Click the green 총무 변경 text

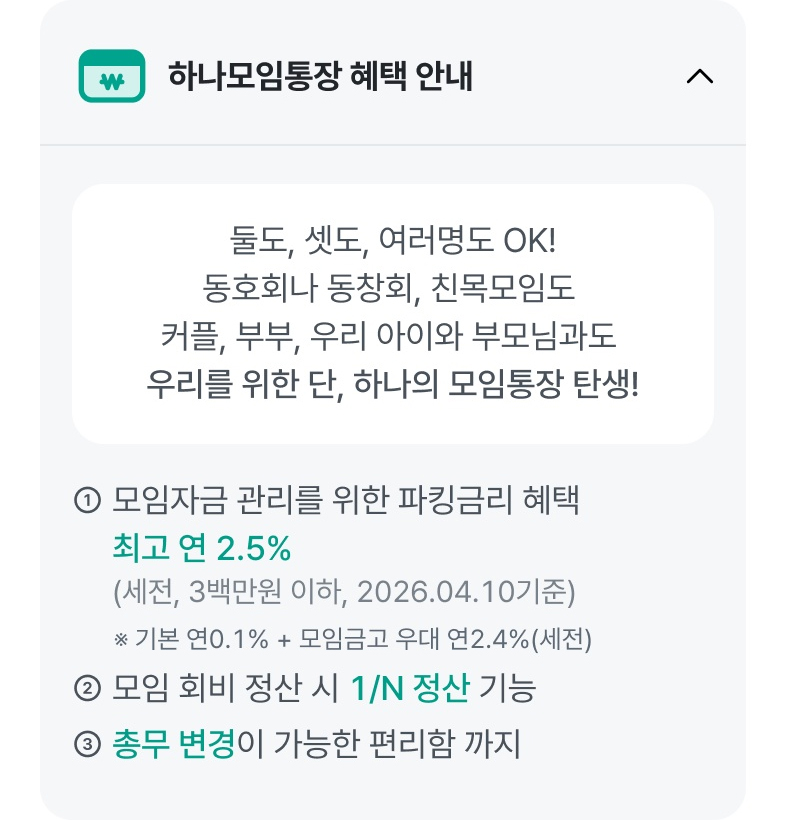click(x=174, y=745)
